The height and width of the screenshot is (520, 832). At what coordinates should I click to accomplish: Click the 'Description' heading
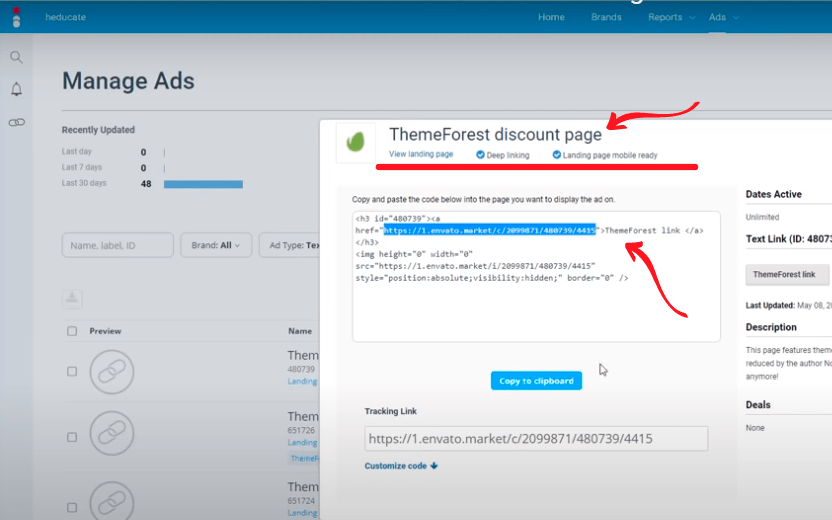click(771, 327)
